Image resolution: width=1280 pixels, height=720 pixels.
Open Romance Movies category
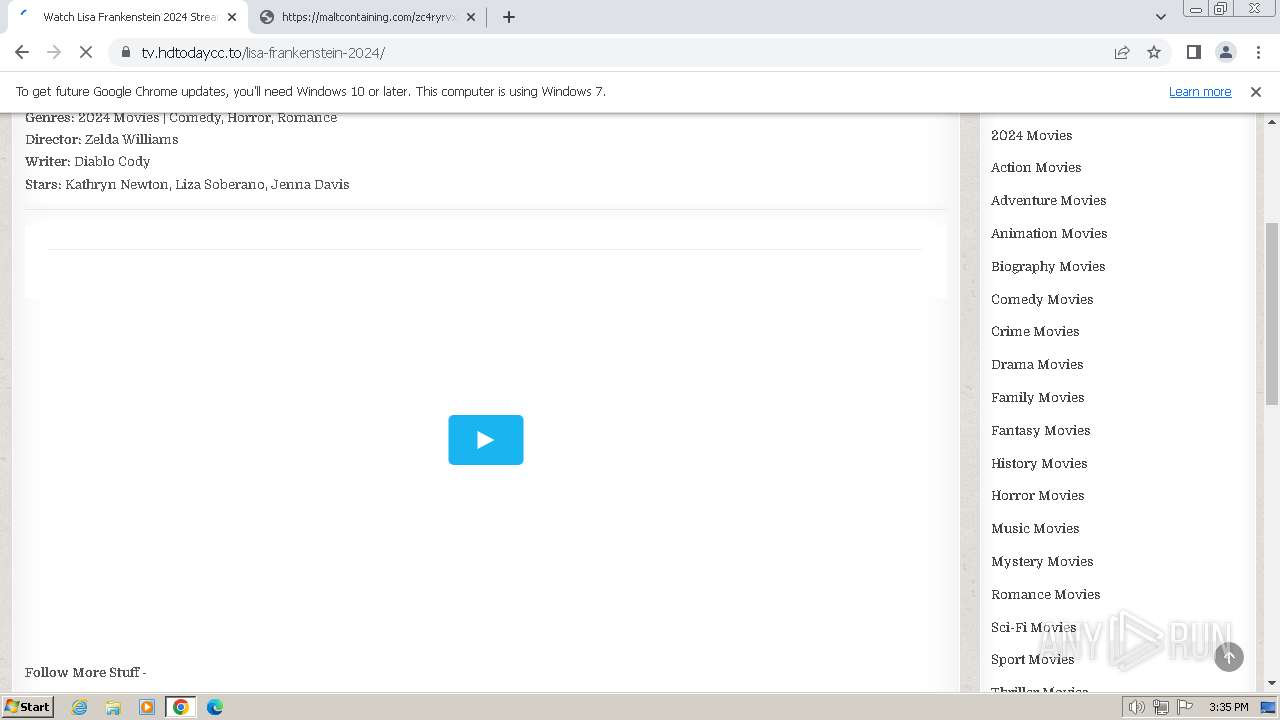tap(1045, 594)
